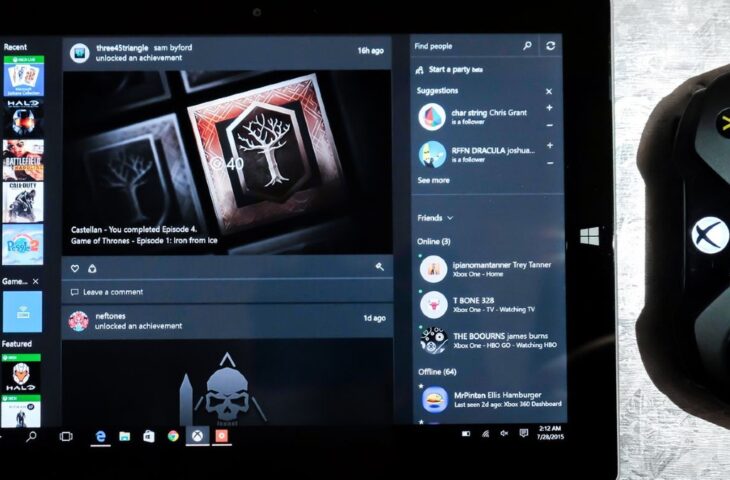This screenshot has width=730, height=480.
Task: Open Battlefield Hardline recent tile
Action: (23, 160)
